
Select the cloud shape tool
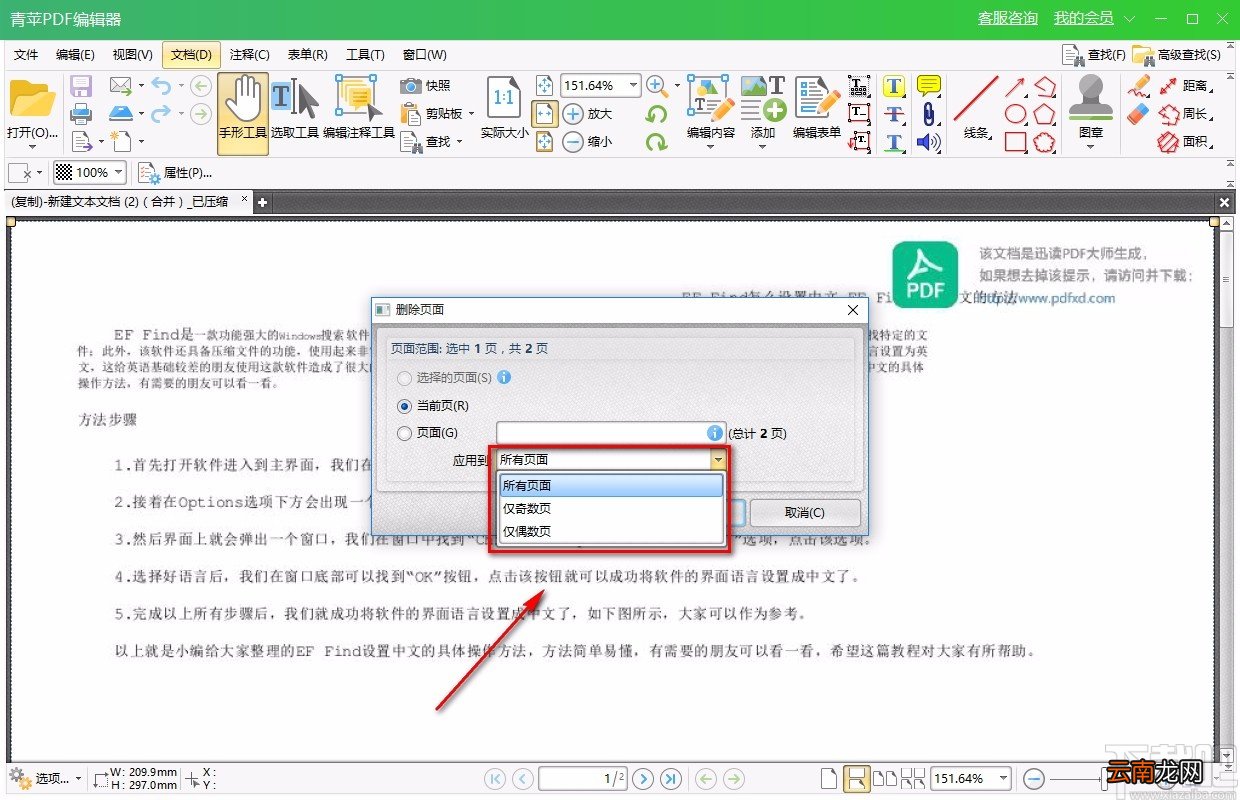(1045, 142)
